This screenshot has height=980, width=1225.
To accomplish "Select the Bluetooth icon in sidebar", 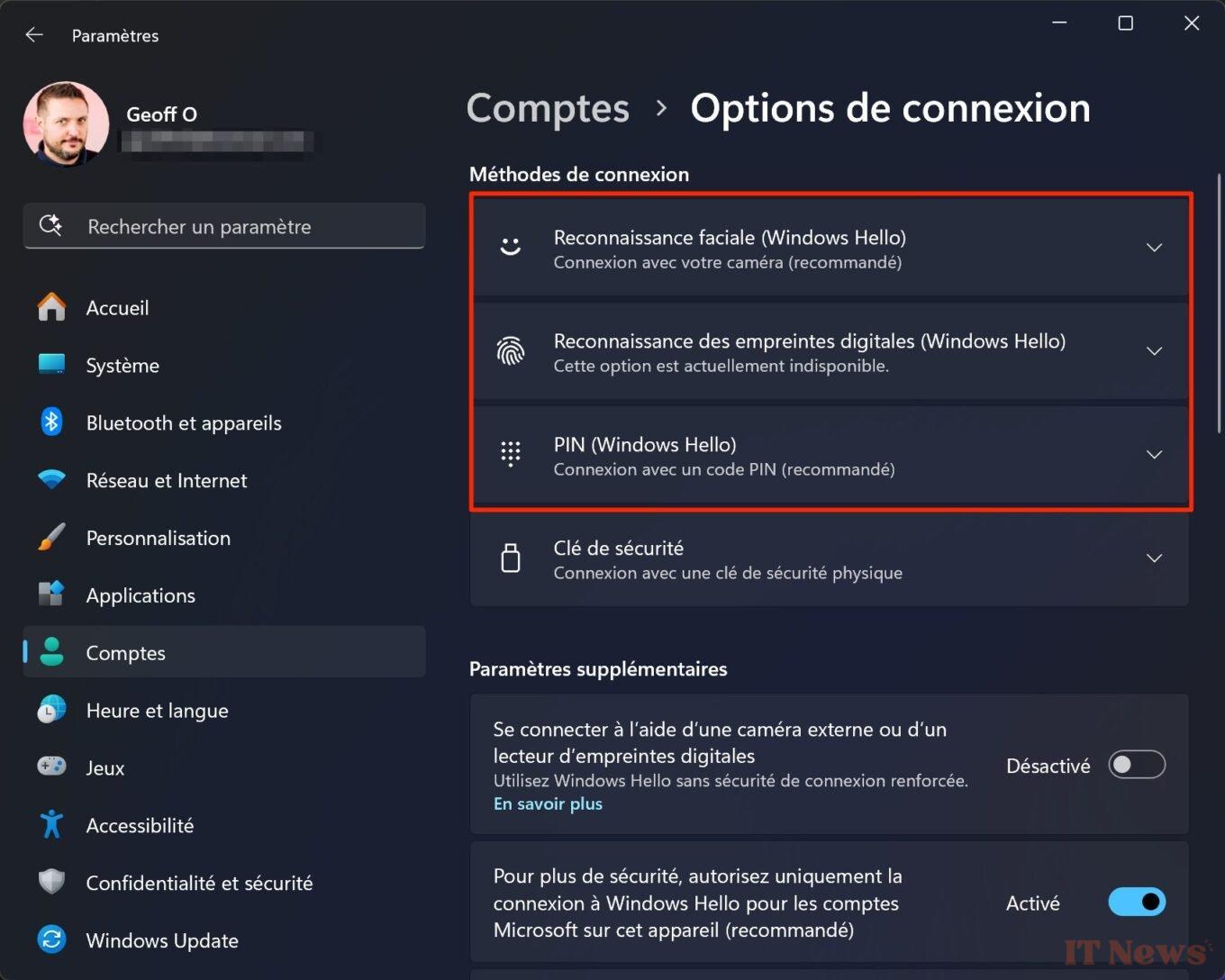I will click(x=51, y=422).
